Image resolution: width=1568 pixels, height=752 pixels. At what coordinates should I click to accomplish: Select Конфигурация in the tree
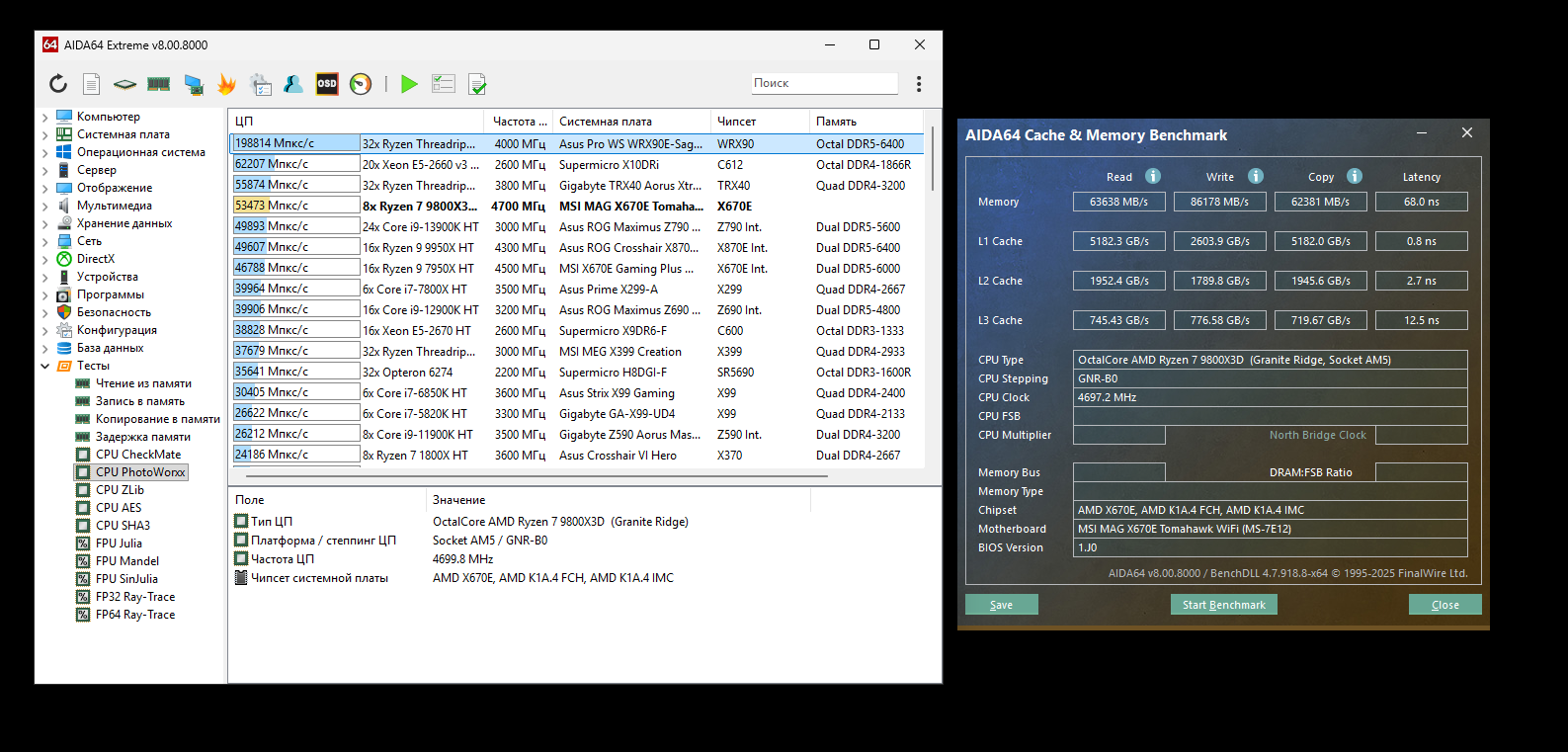pyautogui.click(x=117, y=330)
